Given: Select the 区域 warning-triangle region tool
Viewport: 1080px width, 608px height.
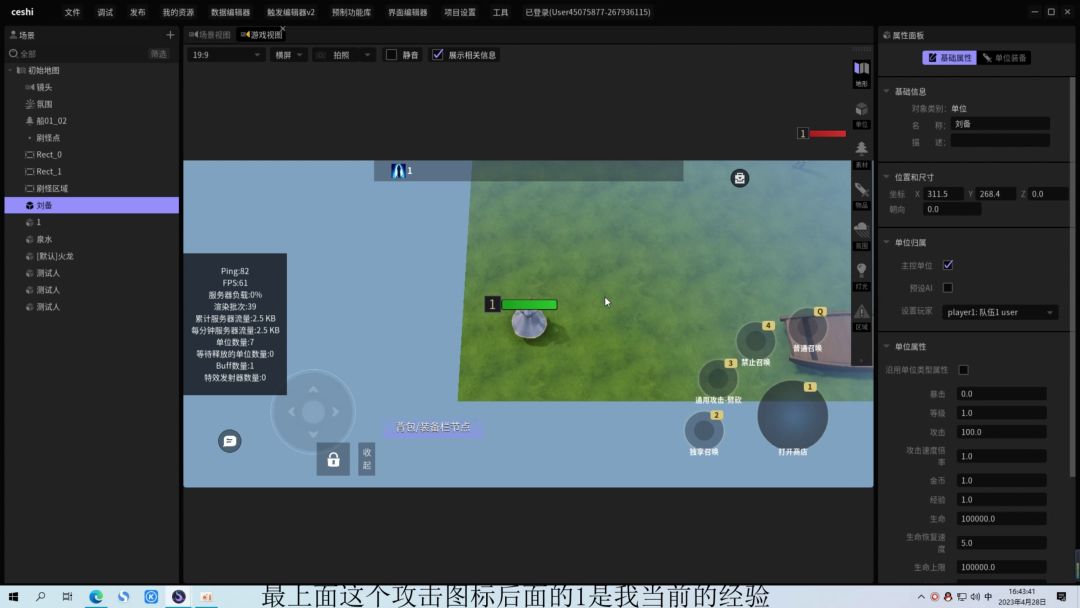Looking at the screenshot, I should click(x=861, y=314).
